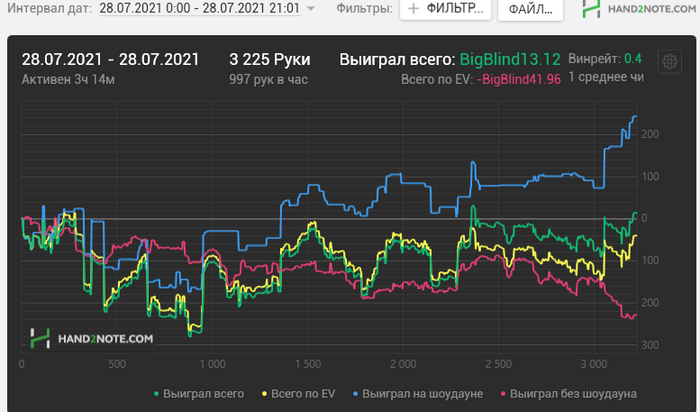Toggle the Выиграл без шоудауна legend series

pyautogui.click(x=569, y=394)
